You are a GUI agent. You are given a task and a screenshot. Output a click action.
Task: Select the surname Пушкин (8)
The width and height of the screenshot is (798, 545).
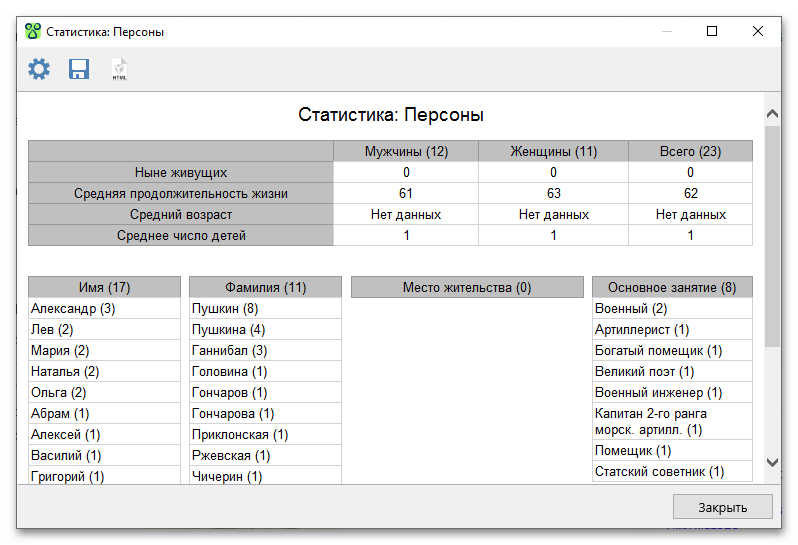[x=266, y=308]
